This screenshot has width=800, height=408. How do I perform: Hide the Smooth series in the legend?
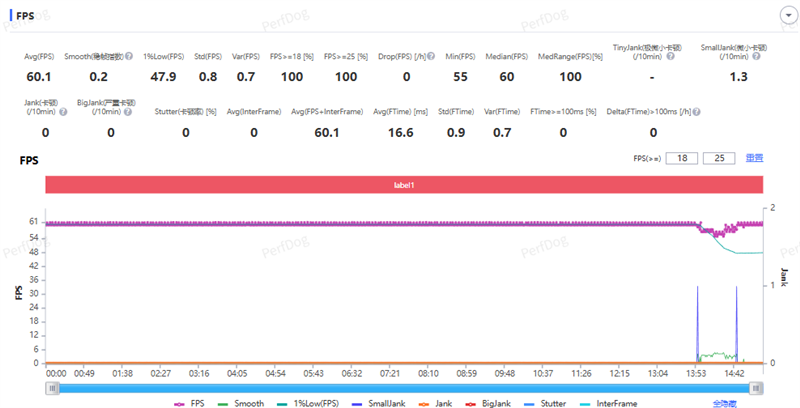coord(243,402)
